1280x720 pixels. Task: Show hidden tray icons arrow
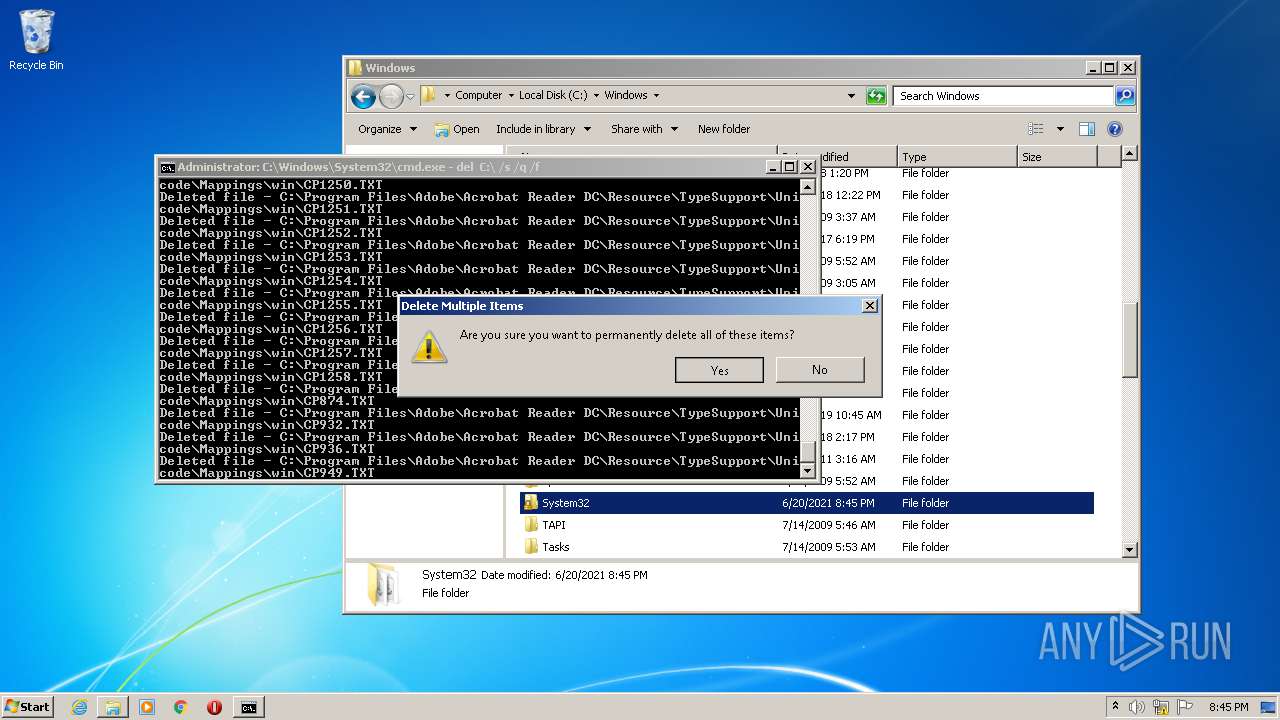[1115, 707]
